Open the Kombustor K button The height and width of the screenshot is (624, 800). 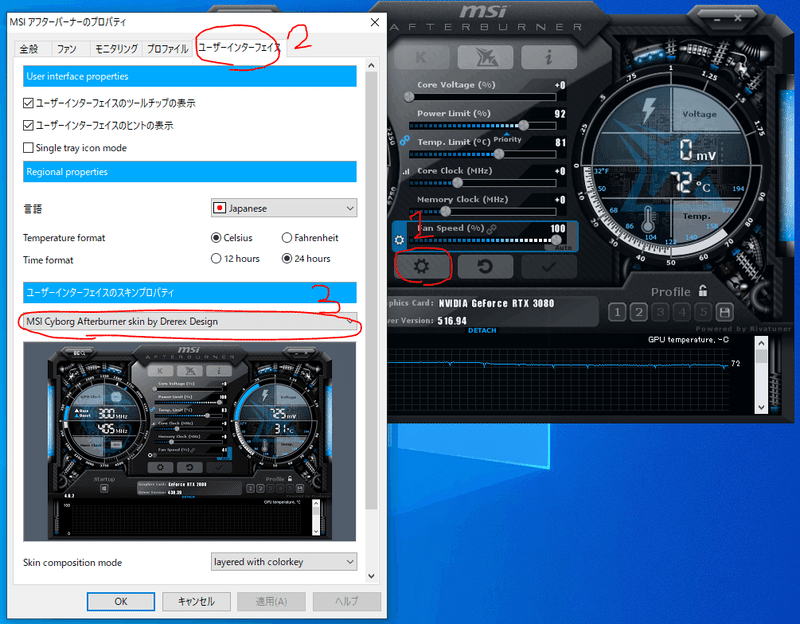(421, 57)
